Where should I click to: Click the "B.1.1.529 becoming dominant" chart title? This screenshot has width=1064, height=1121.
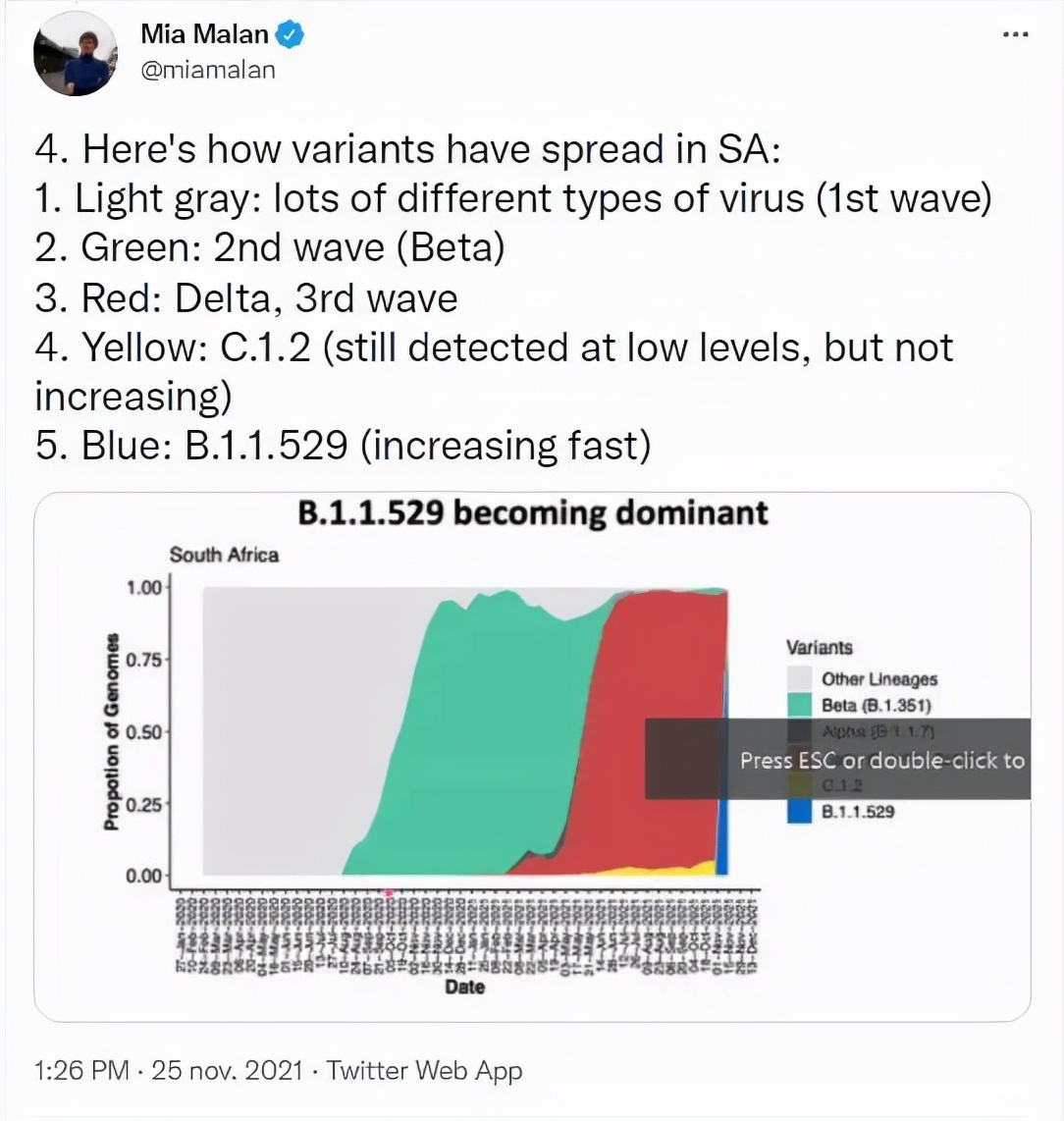[532, 513]
